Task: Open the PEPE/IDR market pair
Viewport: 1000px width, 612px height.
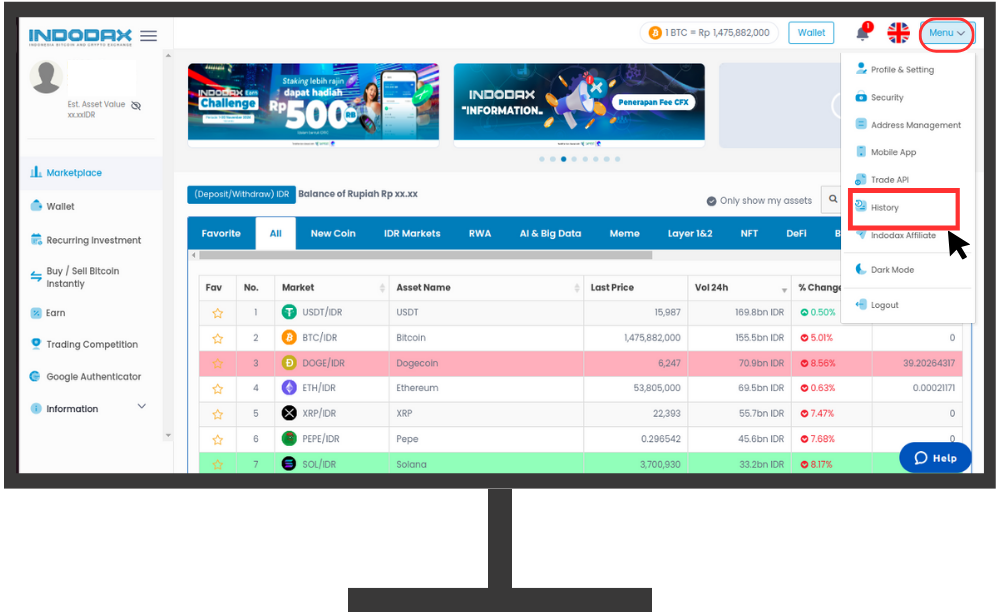Action: pyautogui.click(x=321, y=439)
